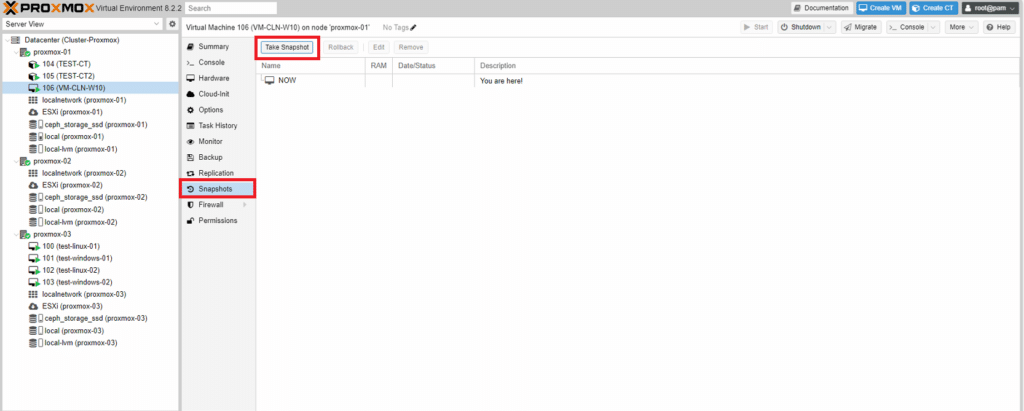Screen dimensions: 1024x411
Task: Select VM 102 (test-linux-02)
Action: pyautogui.click(x=71, y=270)
